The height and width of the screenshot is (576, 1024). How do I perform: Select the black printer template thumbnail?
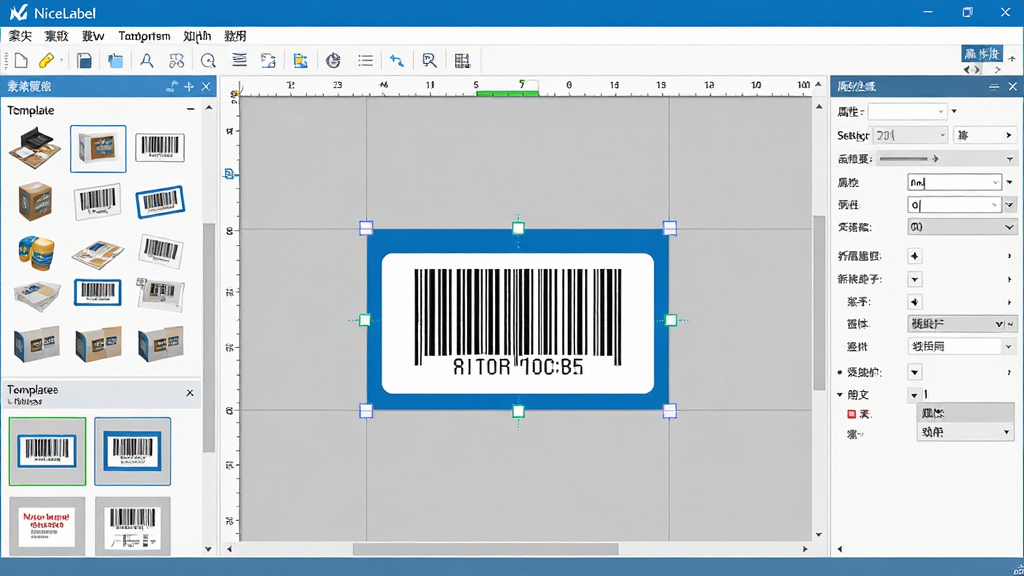pos(35,148)
